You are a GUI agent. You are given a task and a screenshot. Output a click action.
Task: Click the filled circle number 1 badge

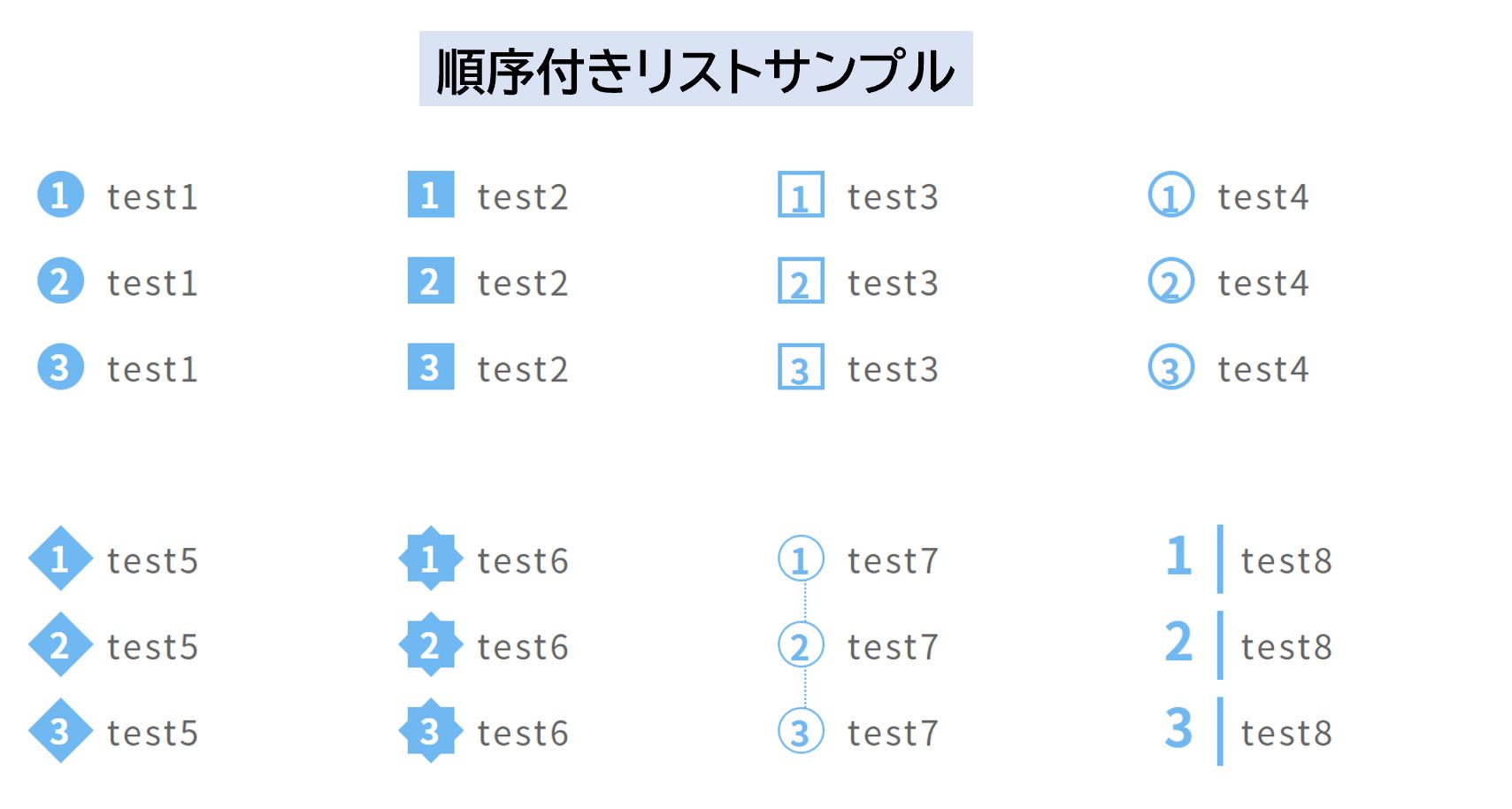point(60,195)
